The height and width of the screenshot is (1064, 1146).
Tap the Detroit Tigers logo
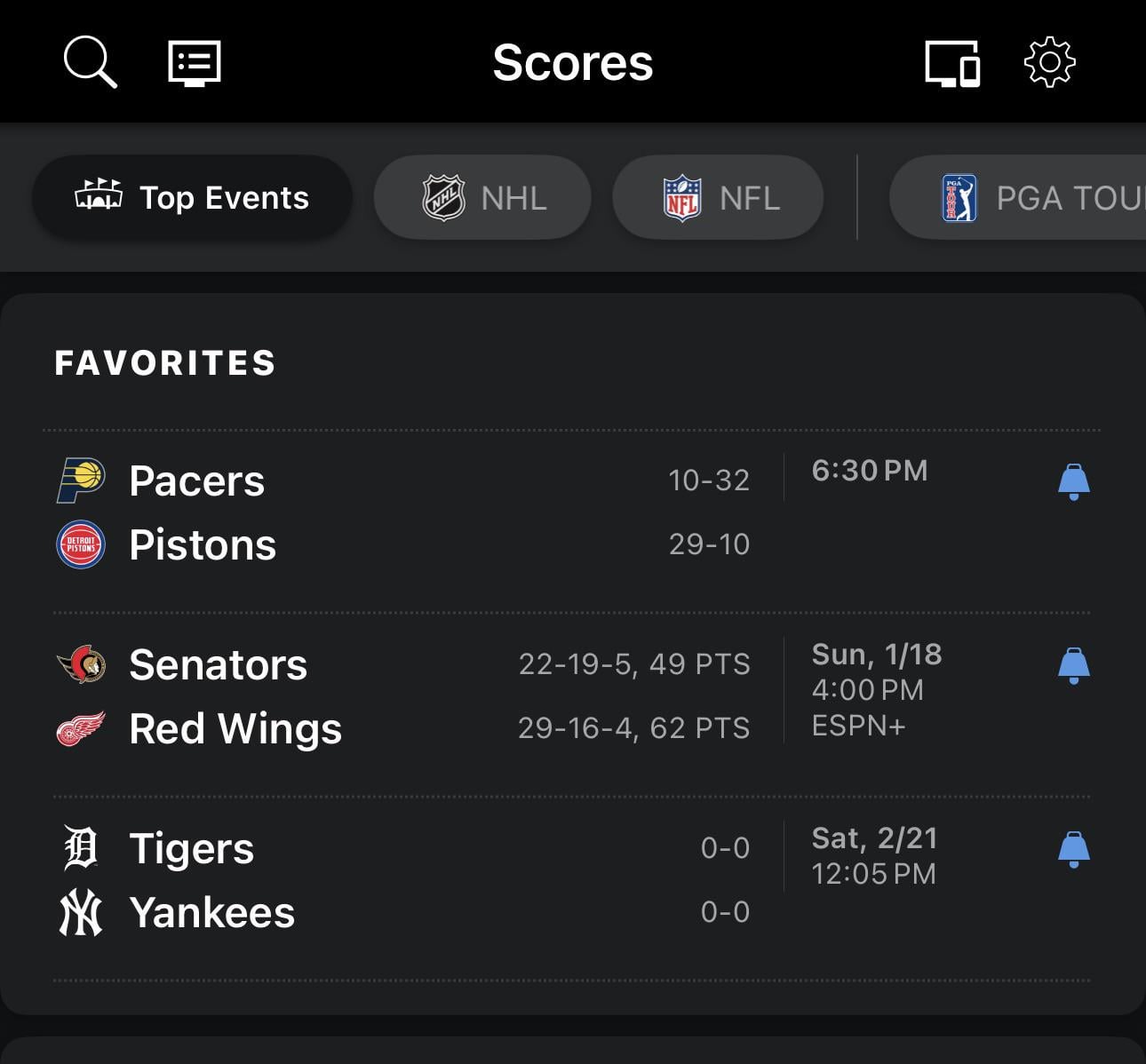click(x=81, y=848)
